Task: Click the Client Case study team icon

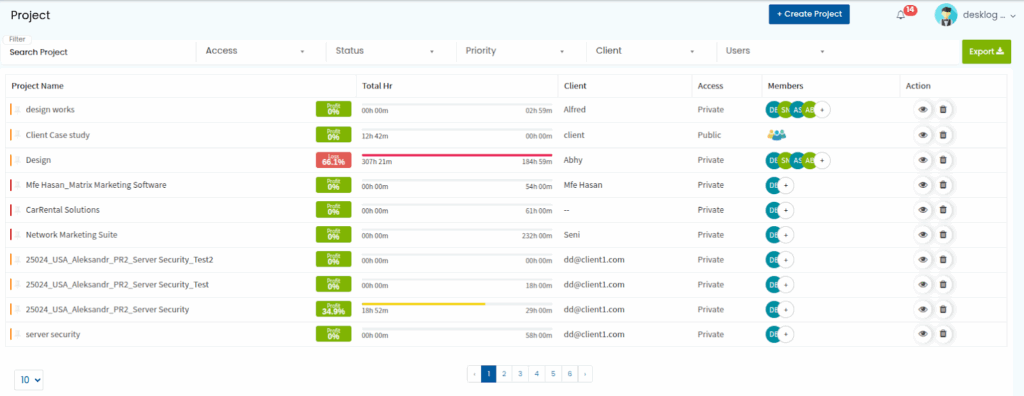Action: pos(776,135)
